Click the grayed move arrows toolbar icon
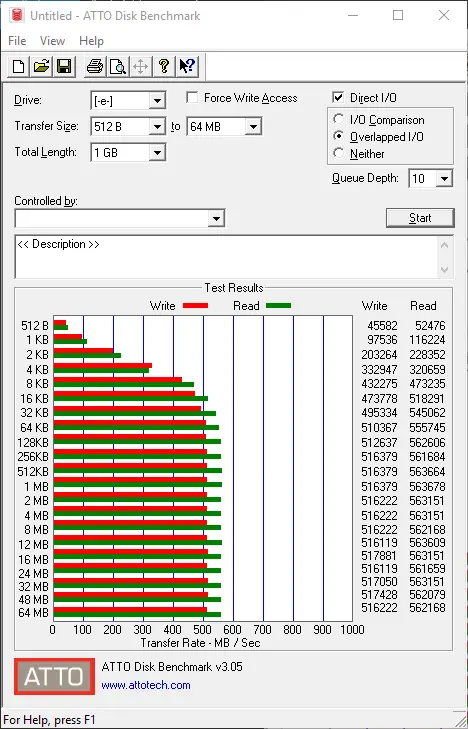Viewport: 468px width, 729px height. (x=140, y=66)
